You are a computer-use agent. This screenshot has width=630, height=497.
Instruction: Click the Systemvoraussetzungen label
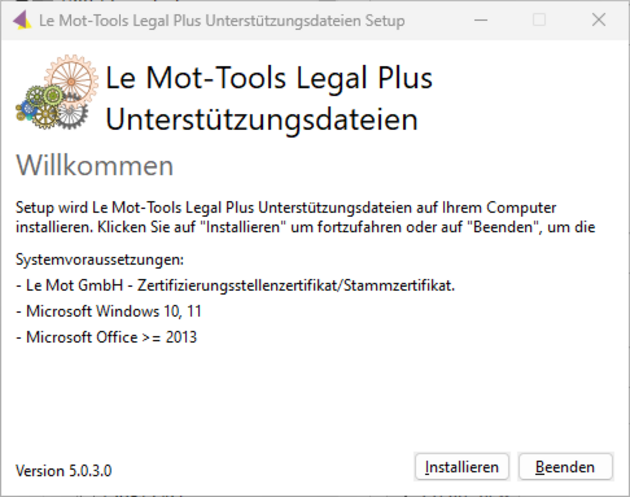100,260
